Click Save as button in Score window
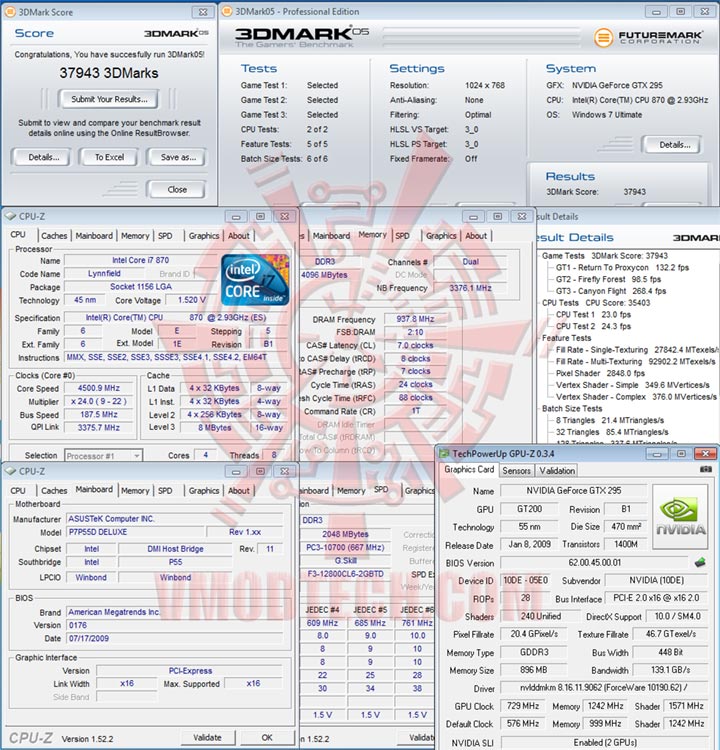720x750 pixels. click(x=178, y=157)
